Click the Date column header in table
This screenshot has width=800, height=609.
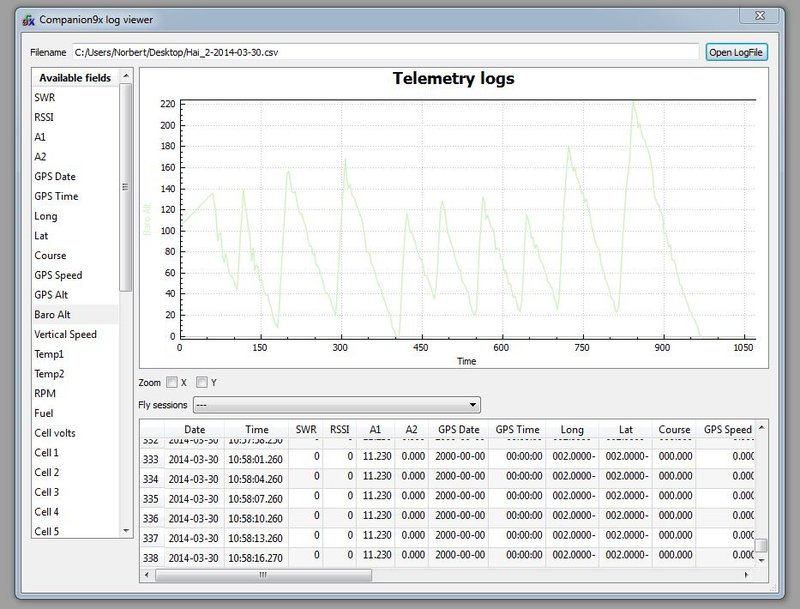pyautogui.click(x=194, y=429)
